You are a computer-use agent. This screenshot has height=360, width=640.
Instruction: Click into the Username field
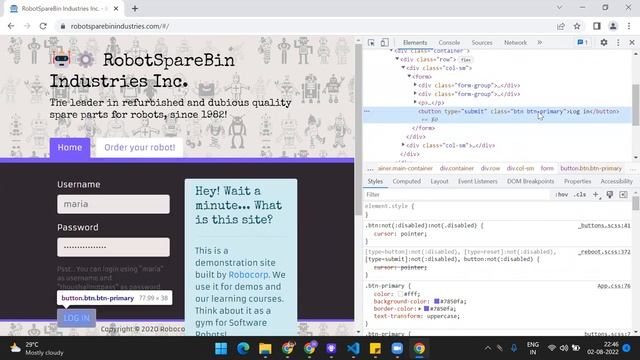click(x=113, y=204)
